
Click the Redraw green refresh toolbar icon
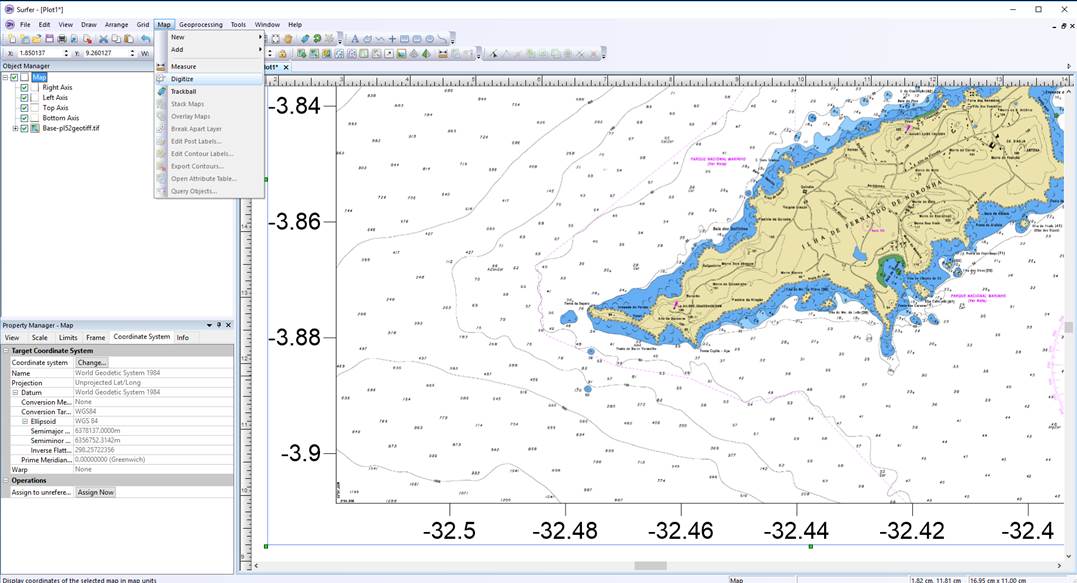tap(317, 39)
